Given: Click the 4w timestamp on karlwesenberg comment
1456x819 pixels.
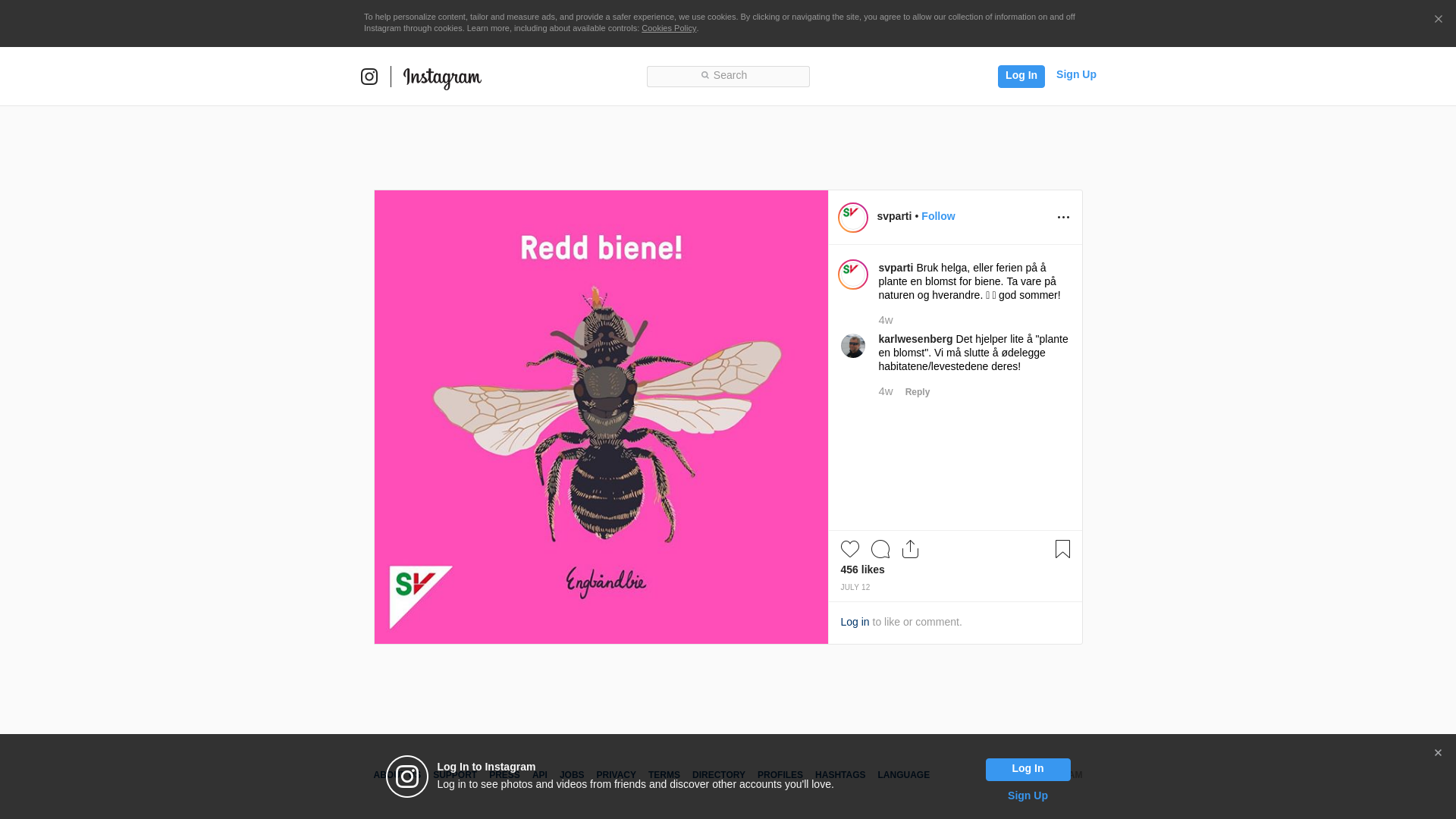Looking at the screenshot, I should (886, 391).
